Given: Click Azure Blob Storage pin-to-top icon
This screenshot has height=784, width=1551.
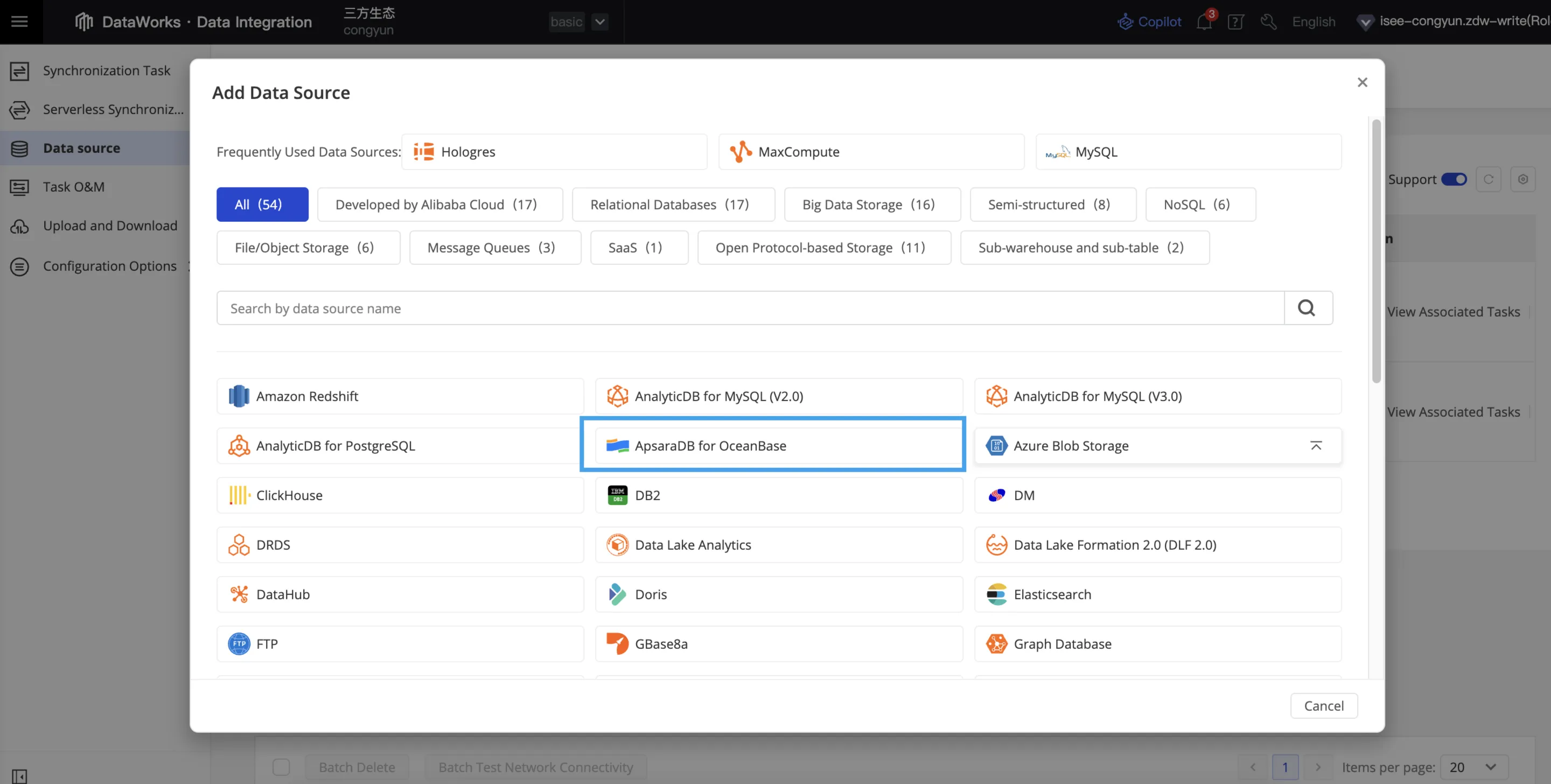Looking at the screenshot, I should (x=1316, y=446).
